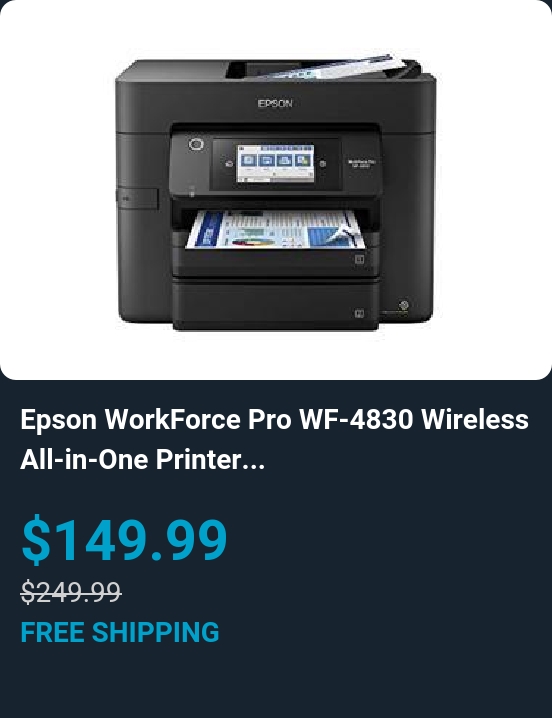552x718 pixels.
Task: Click the printed page in the output tray
Action: 276,230
